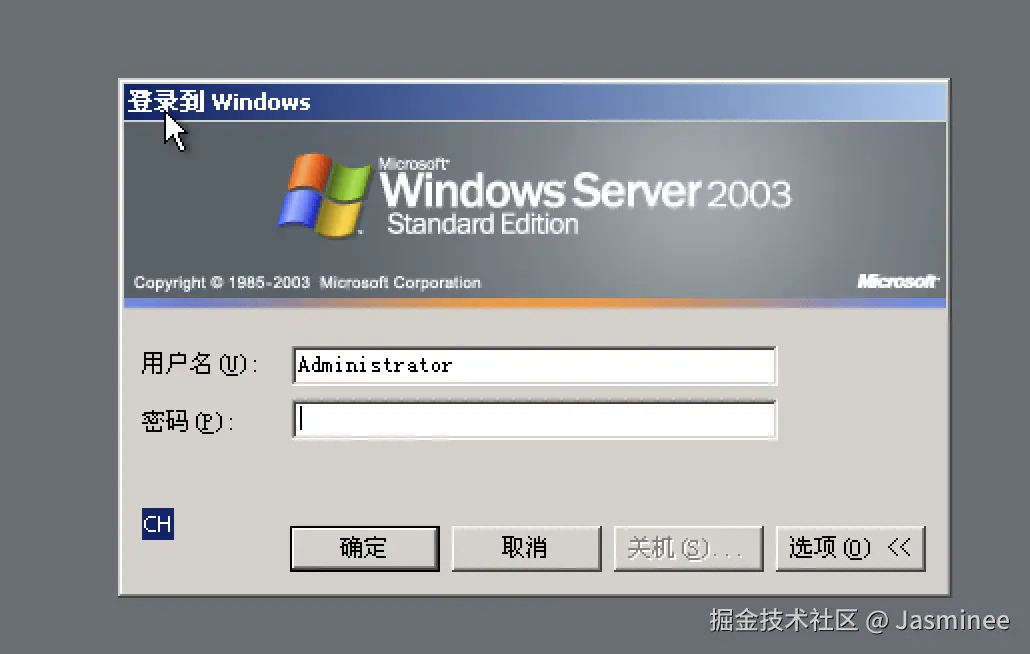Click the 选项(O) button label

(x=830, y=547)
